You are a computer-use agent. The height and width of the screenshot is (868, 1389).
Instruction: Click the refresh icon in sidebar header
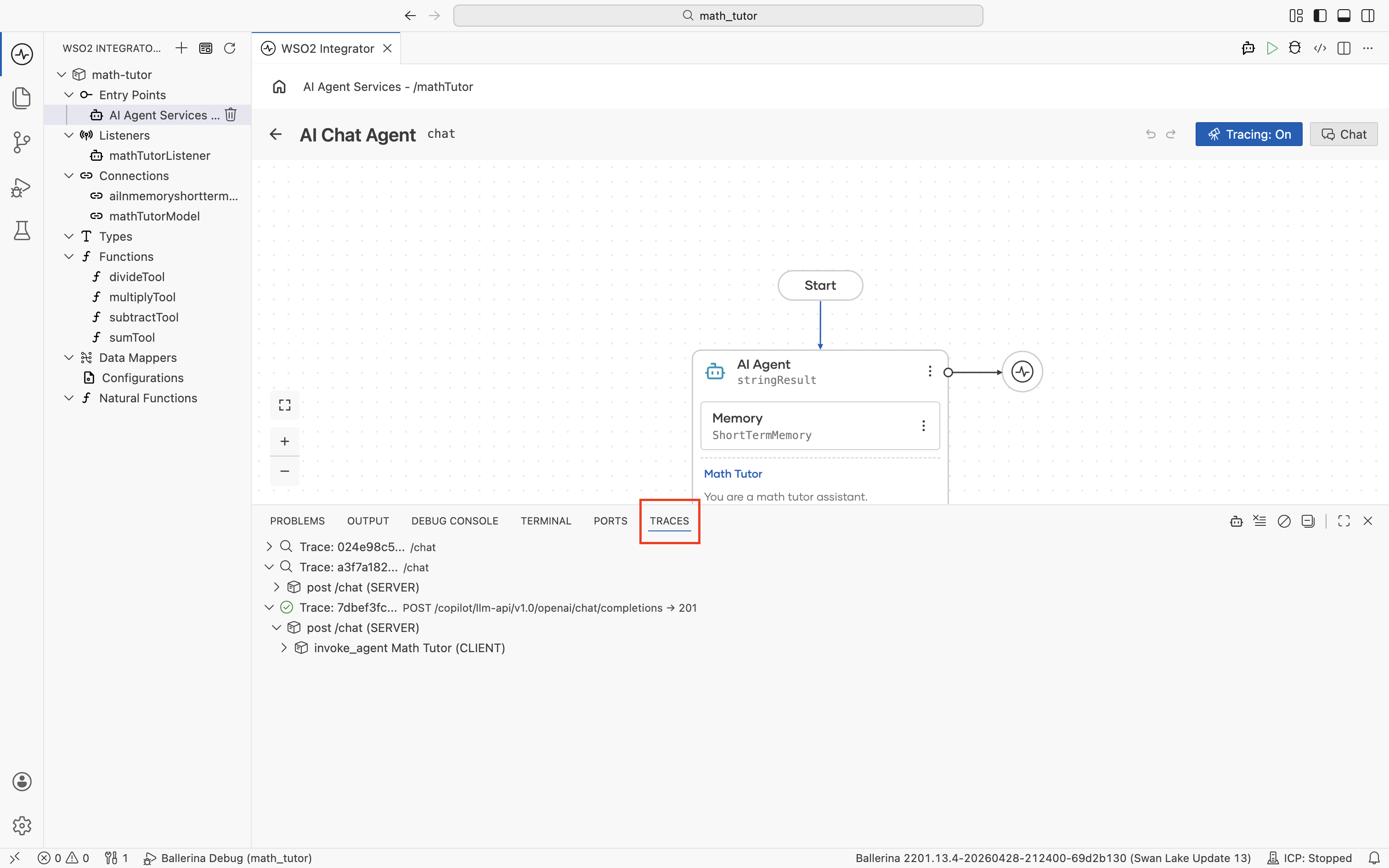click(230, 48)
